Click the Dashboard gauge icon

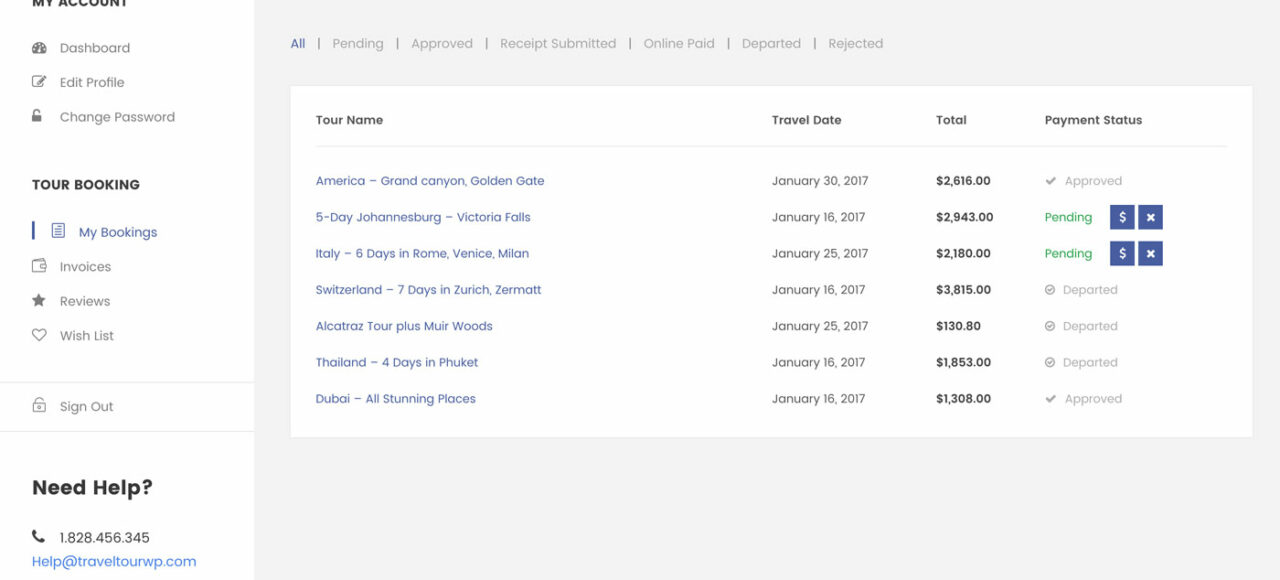tap(39, 48)
